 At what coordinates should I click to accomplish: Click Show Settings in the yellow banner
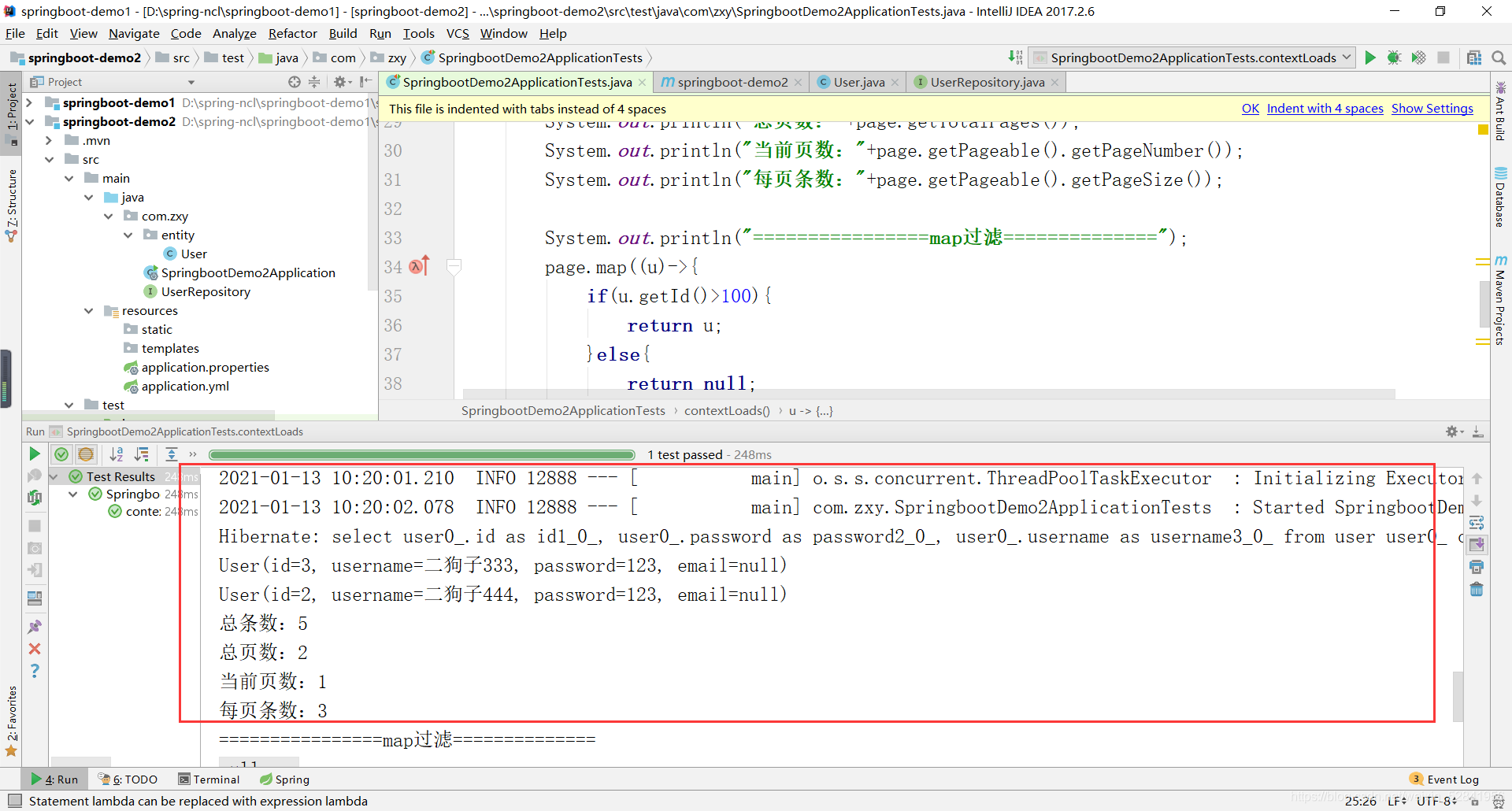click(1432, 109)
